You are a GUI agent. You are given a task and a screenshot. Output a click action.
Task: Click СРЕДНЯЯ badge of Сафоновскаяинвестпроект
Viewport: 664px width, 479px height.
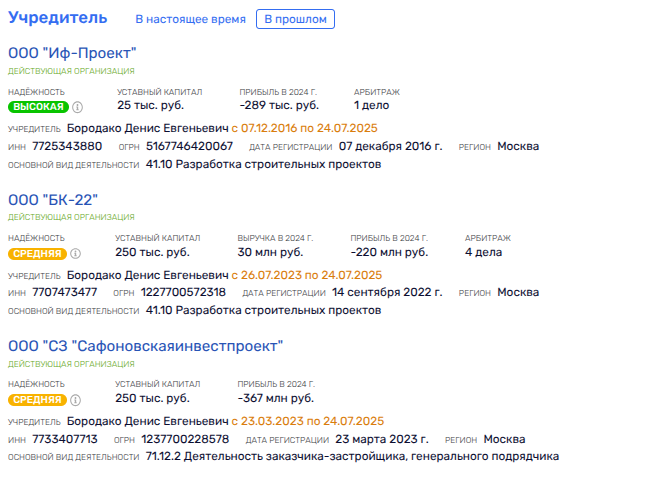[x=37, y=400]
